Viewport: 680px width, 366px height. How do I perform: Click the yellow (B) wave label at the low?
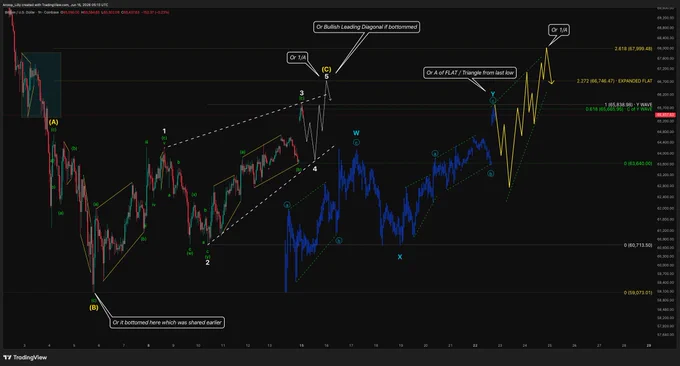(94, 307)
